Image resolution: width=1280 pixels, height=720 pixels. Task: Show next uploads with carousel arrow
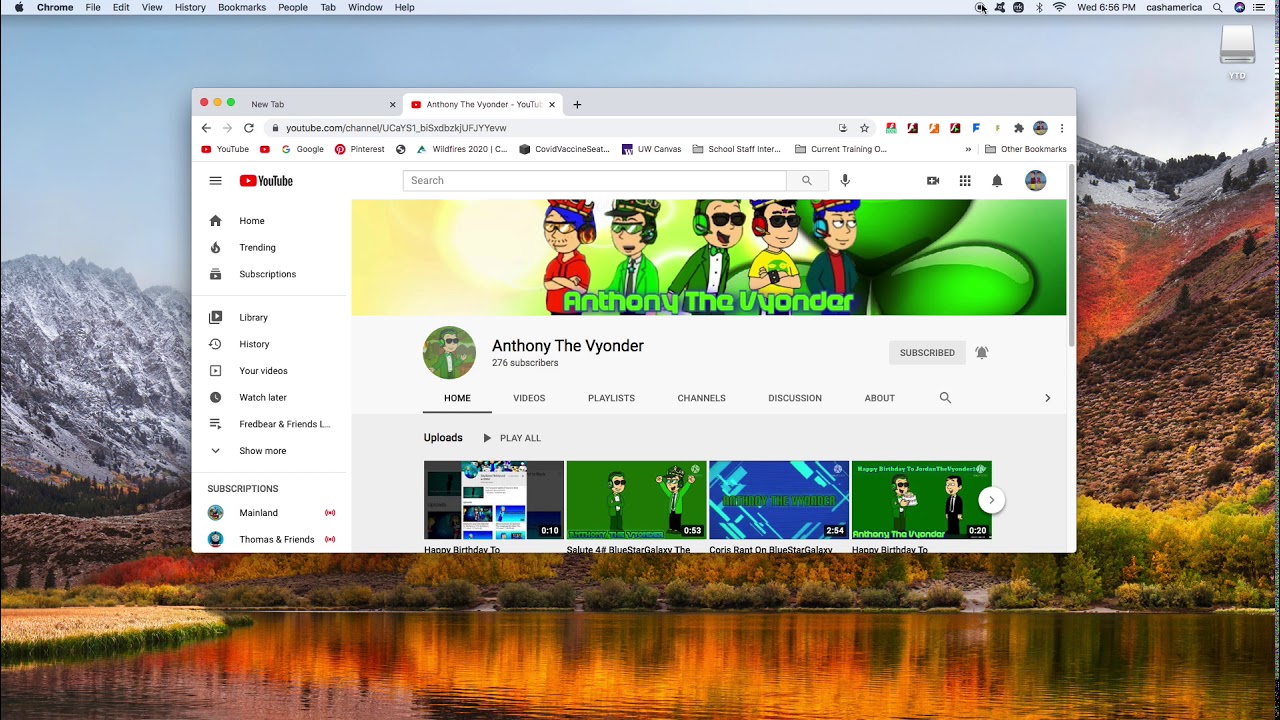point(991,500)
